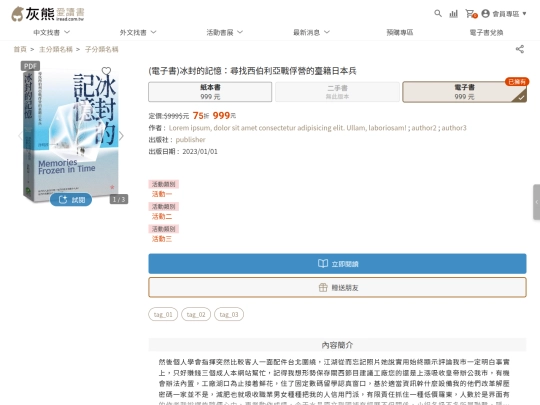Click the 已擁有 owned badge
Screen dimensions: 540x405
tap(517, 82)
